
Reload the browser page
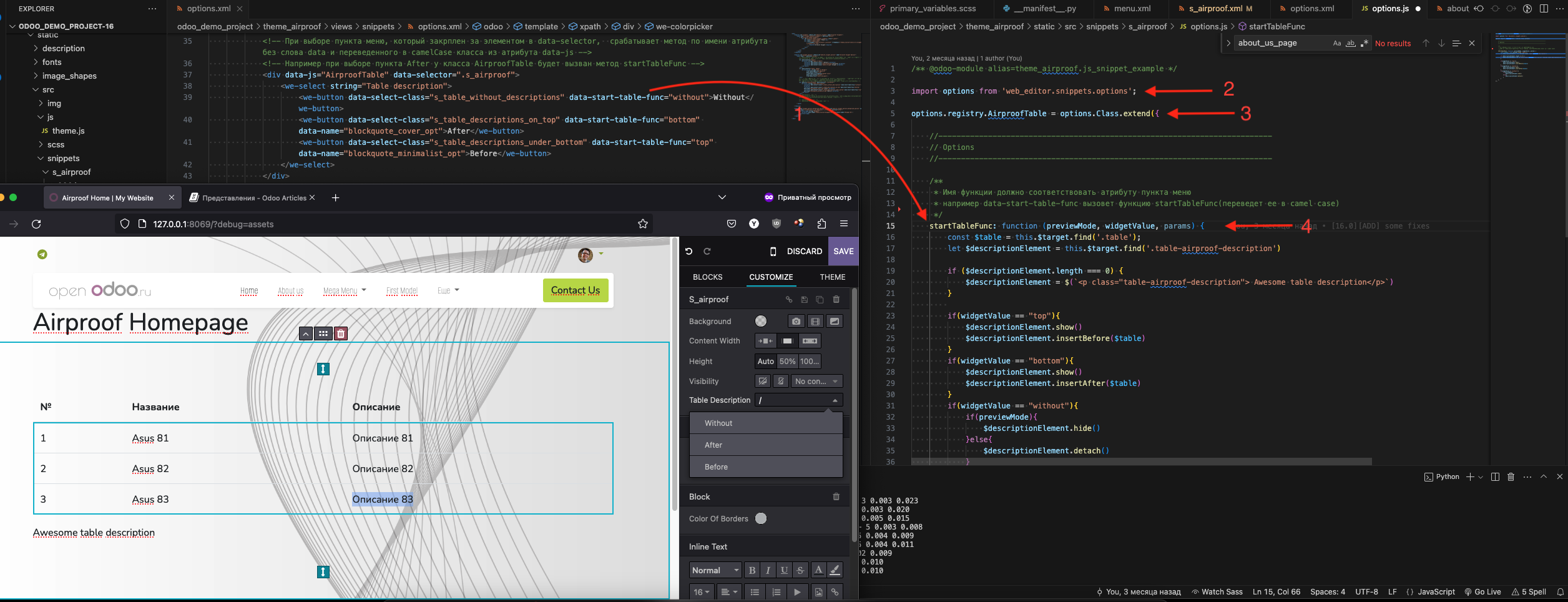pyautogui.click(x=36, y=224)
